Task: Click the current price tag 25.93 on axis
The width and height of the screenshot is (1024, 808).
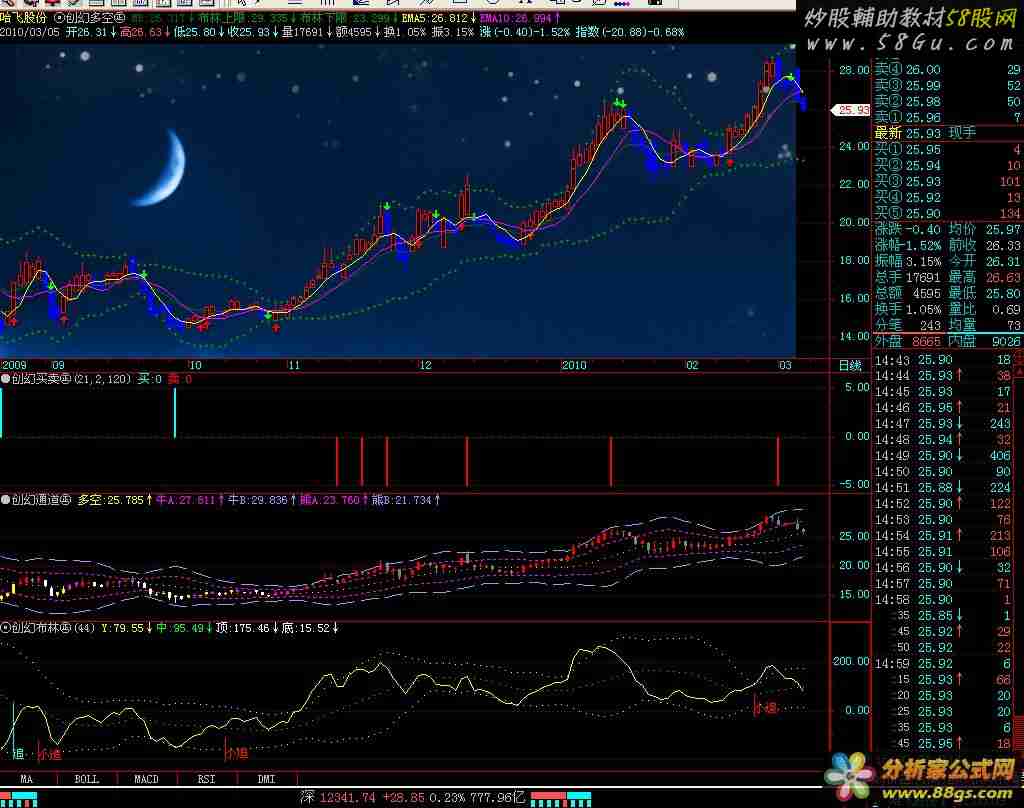Action: pos(852,110)
